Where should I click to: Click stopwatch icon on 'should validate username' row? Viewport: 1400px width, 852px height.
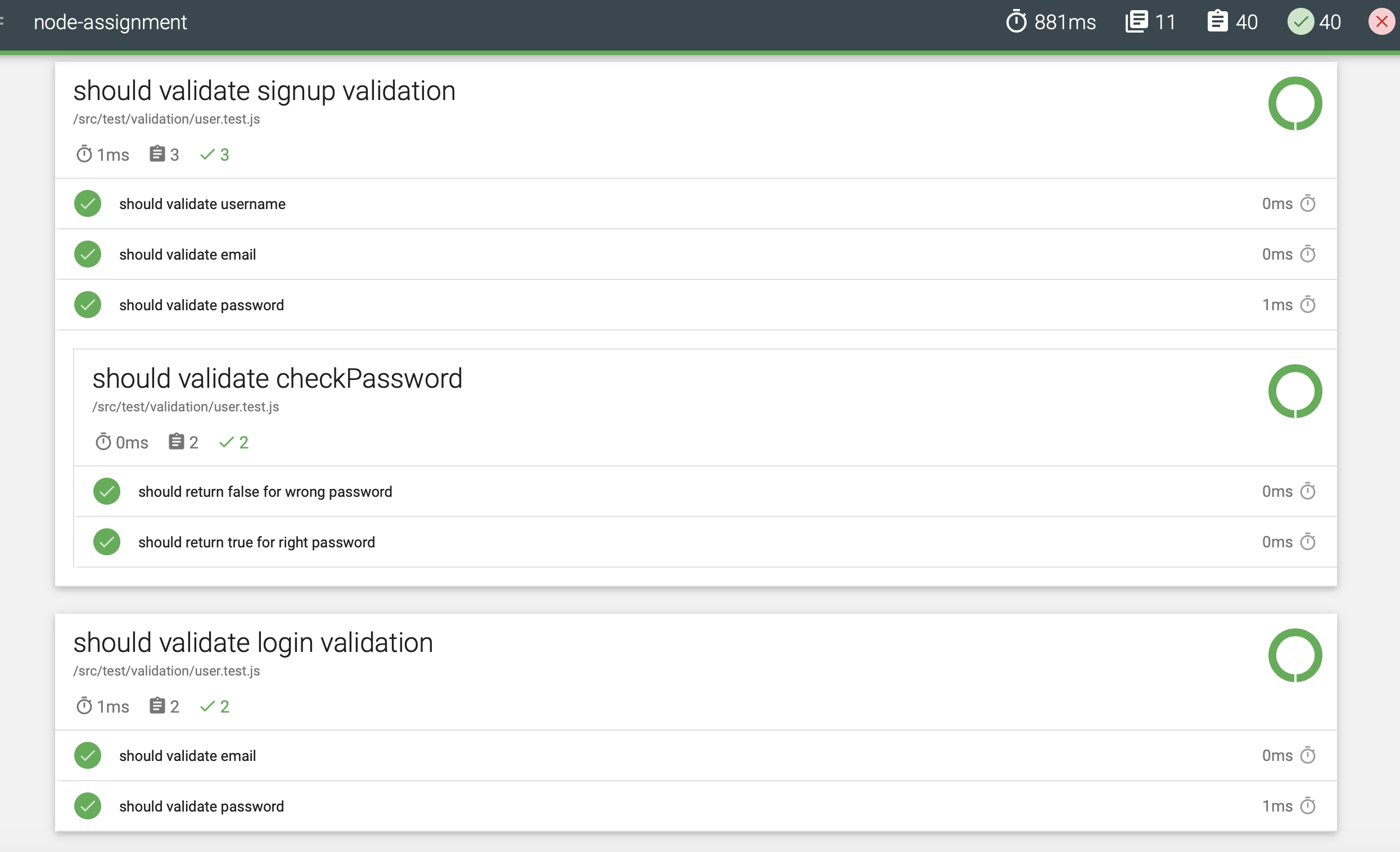(x=1308, y=203)
